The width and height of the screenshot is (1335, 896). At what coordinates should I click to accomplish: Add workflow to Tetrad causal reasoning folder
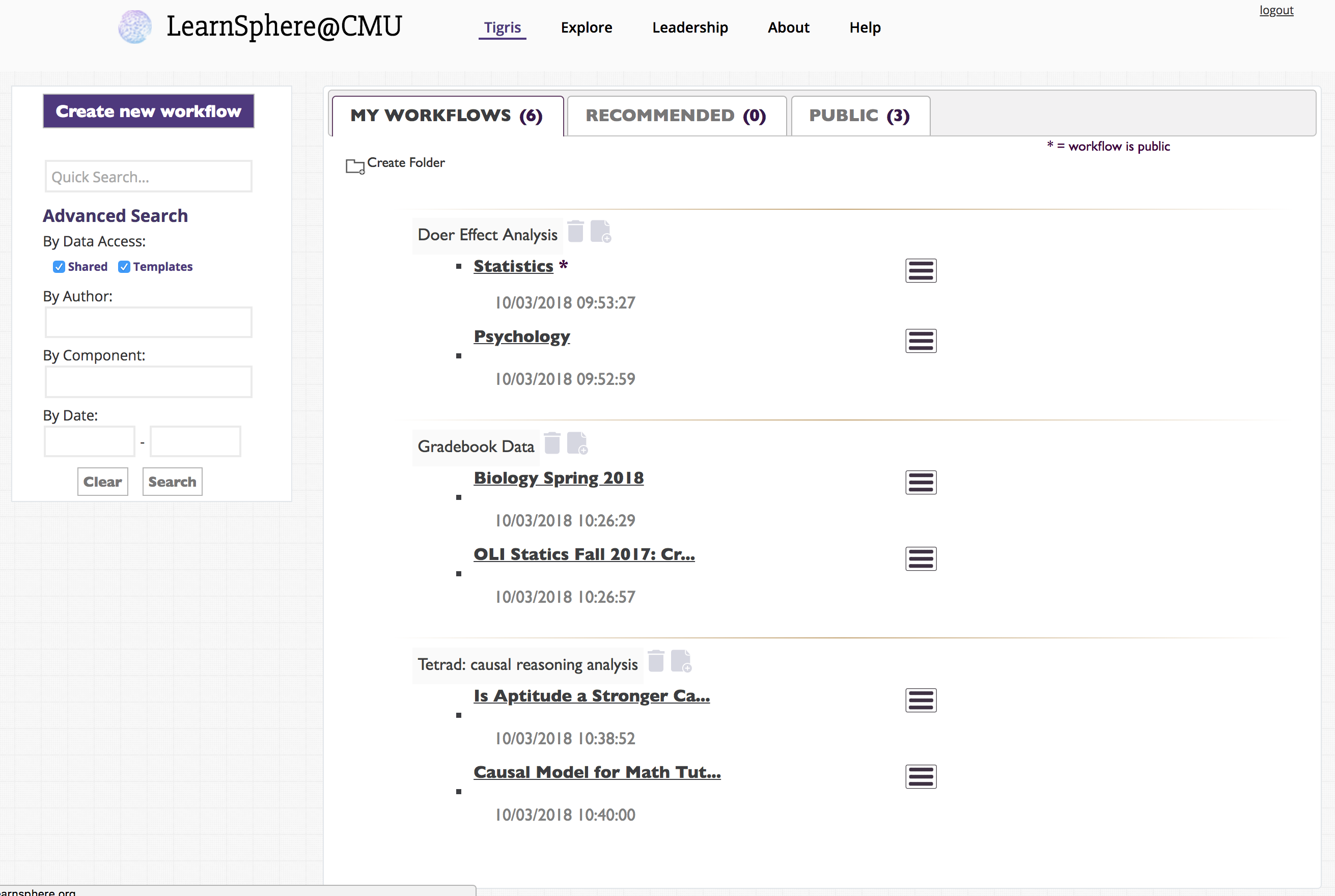click(681, 661)
